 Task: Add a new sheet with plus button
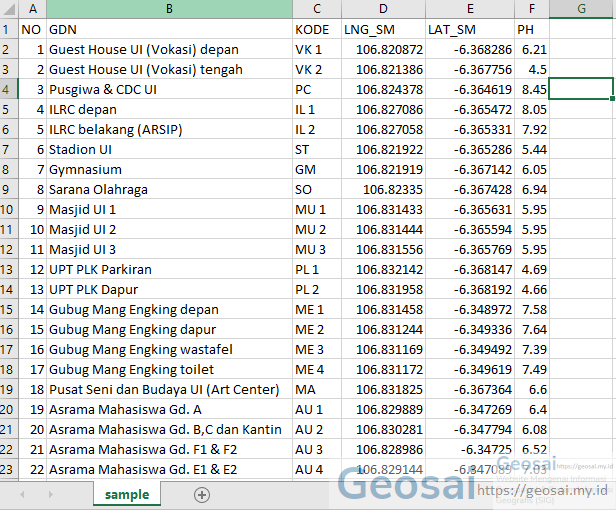click(x=202, y=495)
